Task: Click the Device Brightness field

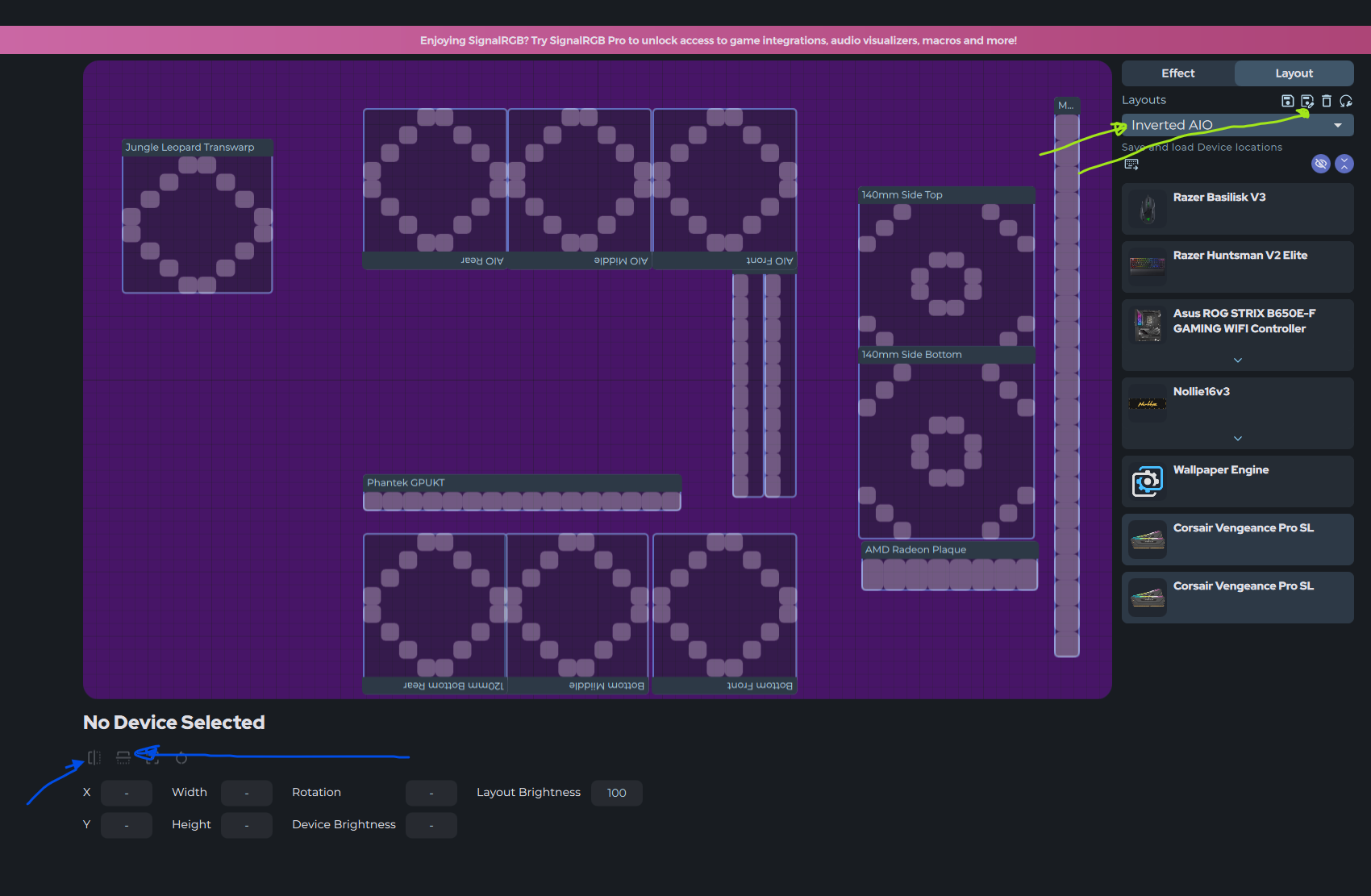Action: [431, 825]
